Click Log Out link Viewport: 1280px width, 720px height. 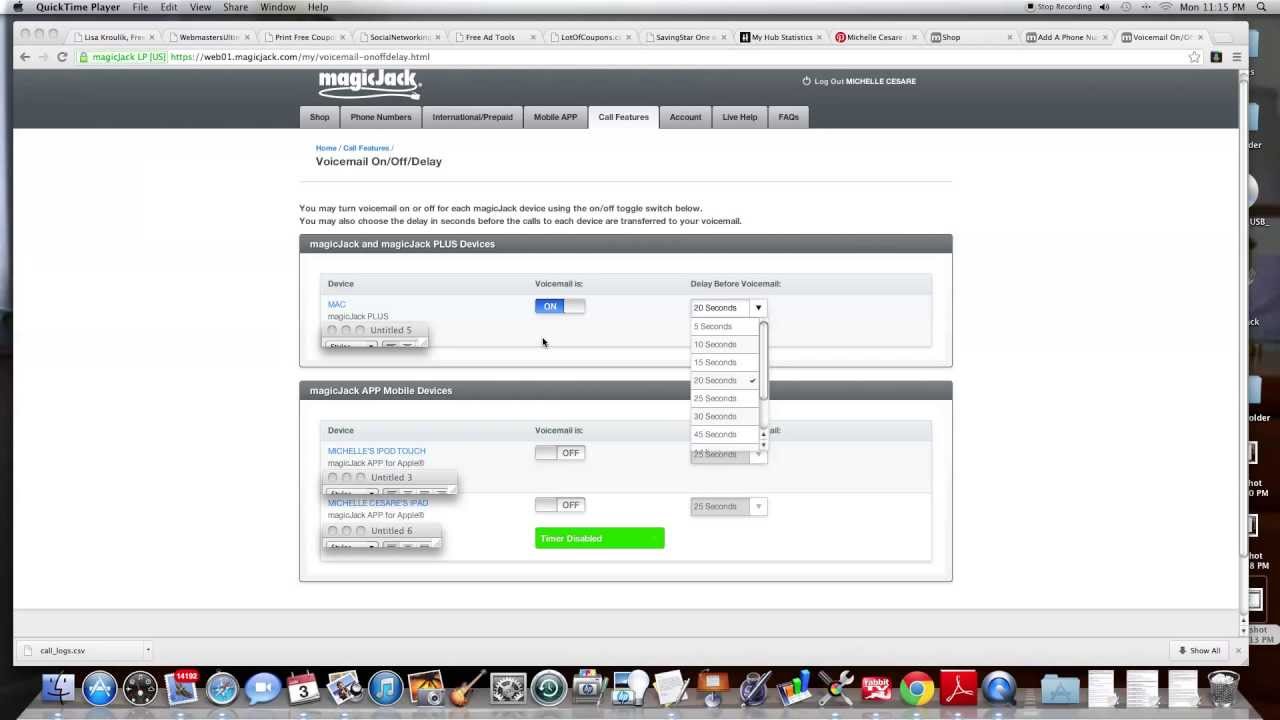(x=828, y=81)
